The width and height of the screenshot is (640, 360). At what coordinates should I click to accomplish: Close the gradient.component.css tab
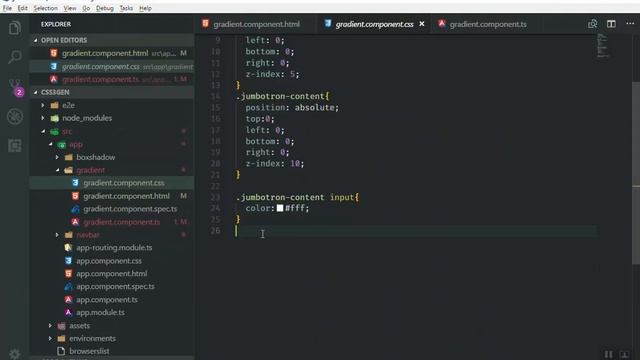422,24
